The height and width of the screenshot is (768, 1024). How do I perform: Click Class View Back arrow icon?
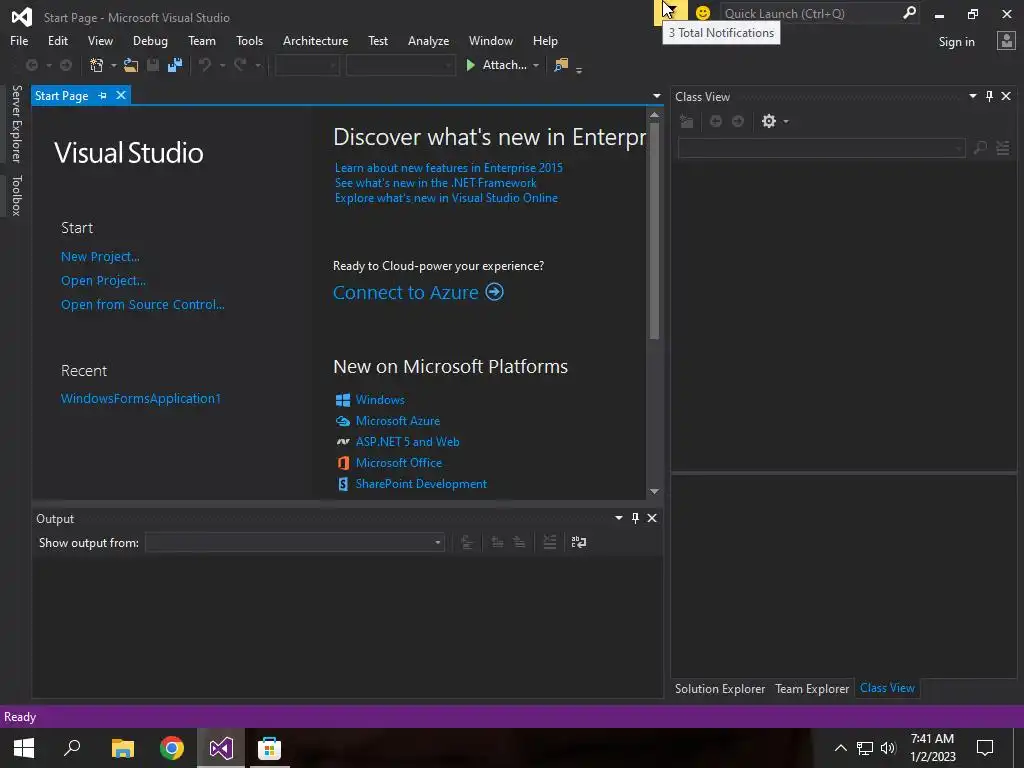coord(716,121)
